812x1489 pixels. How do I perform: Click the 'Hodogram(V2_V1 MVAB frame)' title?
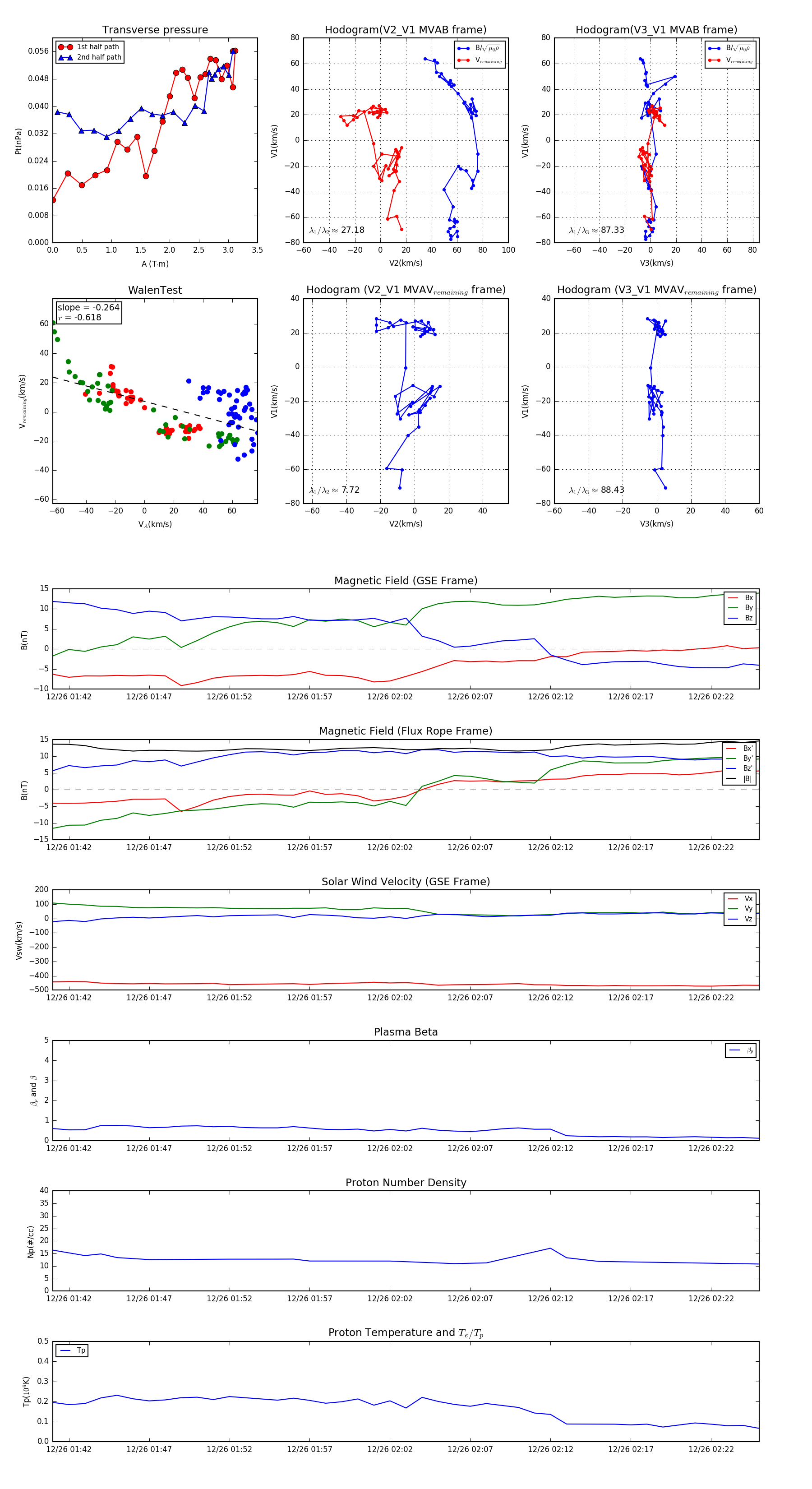406,30
